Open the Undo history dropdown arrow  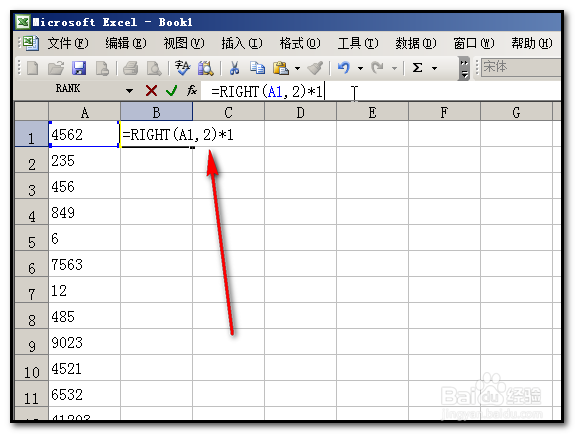pyautogui.click(x=360, y=68)
